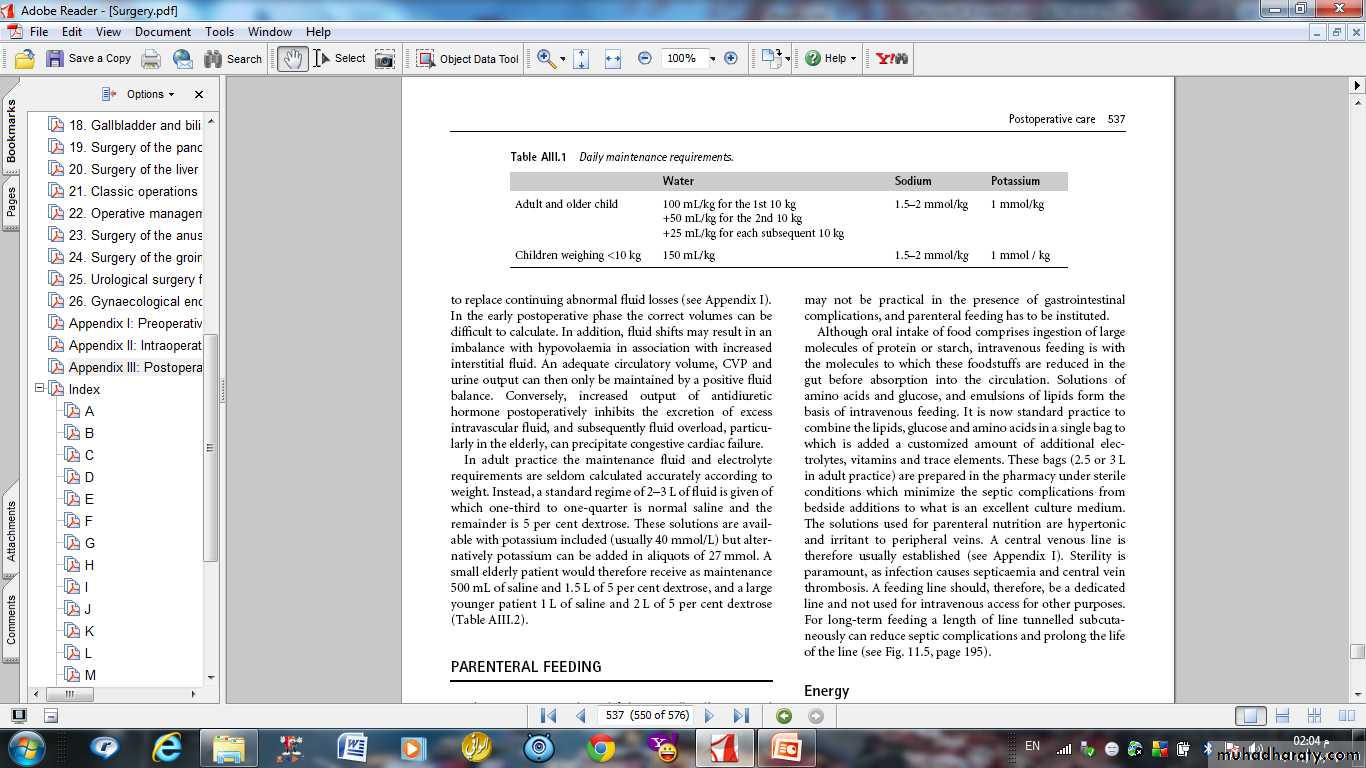Click the Fit Width icon
The image size is (1366, 768).
point(613,59)
